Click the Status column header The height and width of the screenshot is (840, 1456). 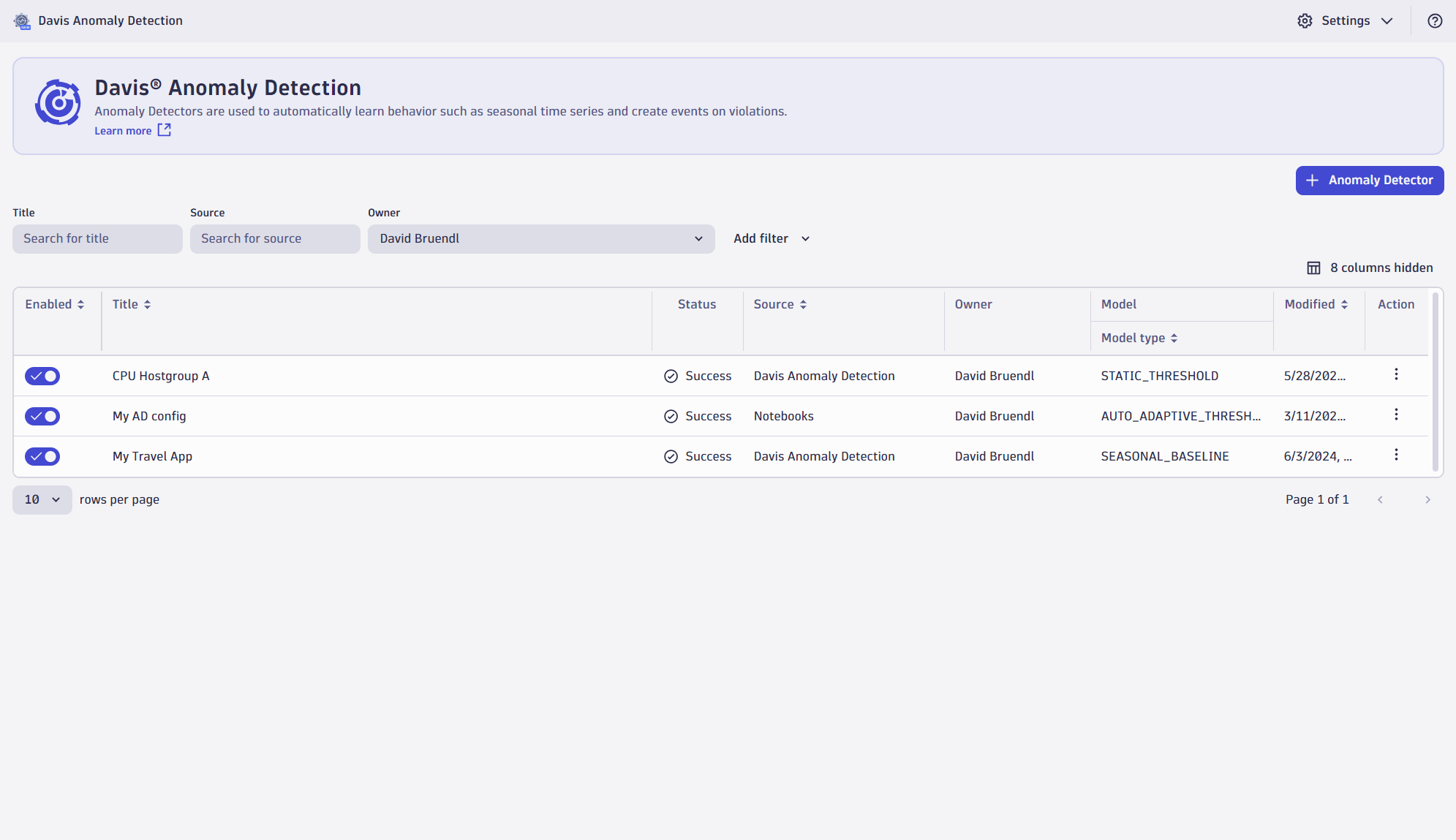coord(697,305)
